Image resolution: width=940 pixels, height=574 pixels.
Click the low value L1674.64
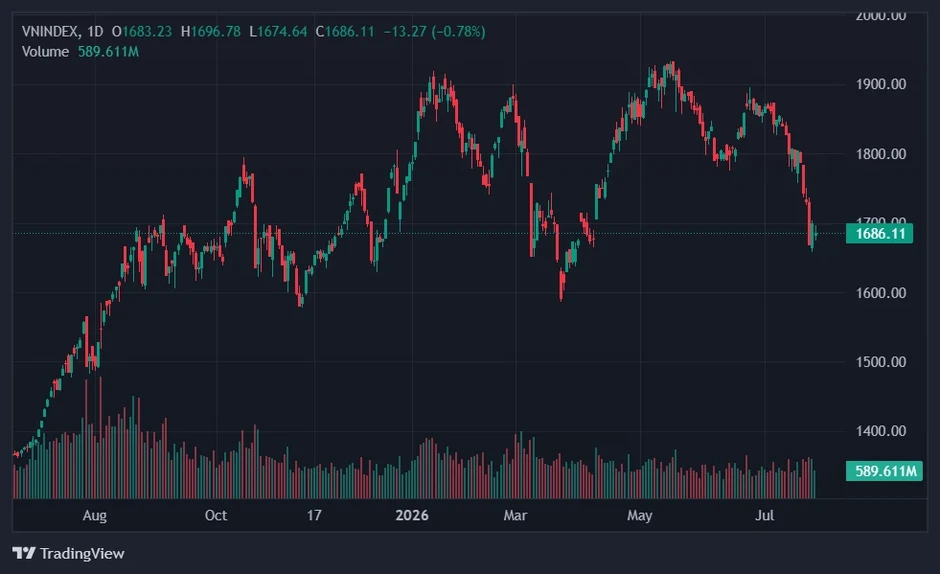(278, 31)
